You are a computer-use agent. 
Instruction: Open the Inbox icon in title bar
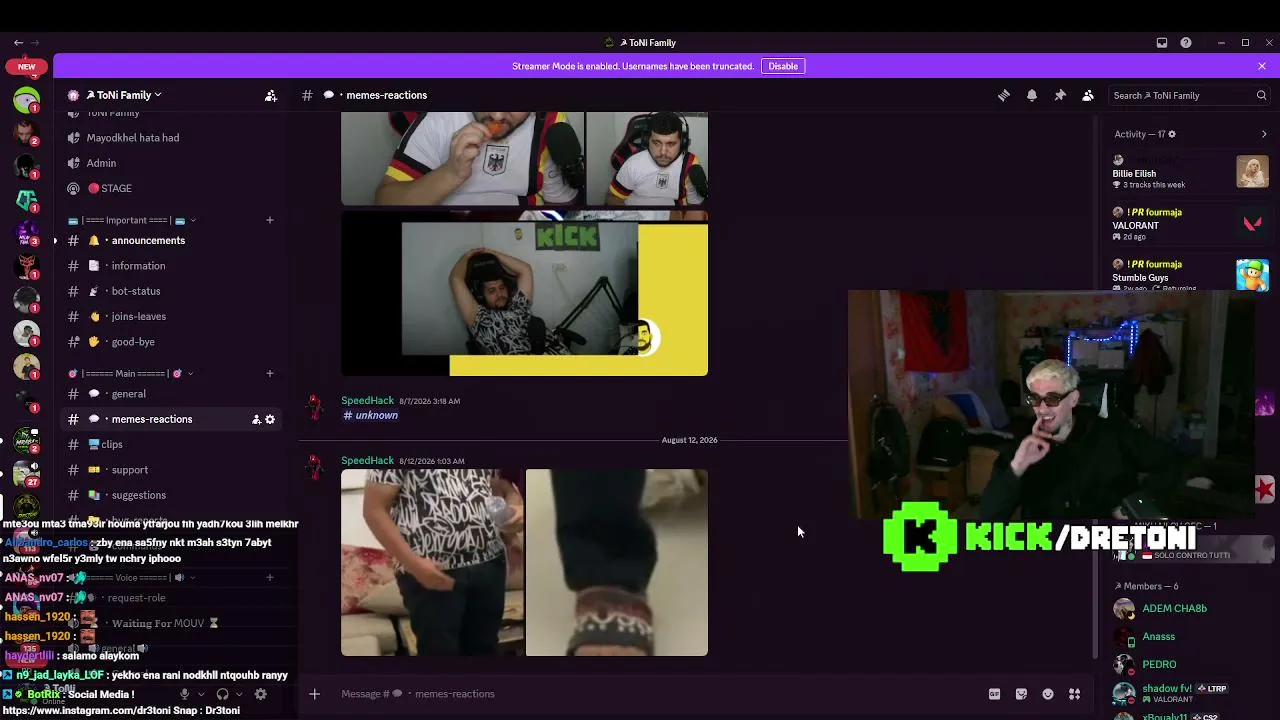pyautogui.click(x=1162, y=43)
